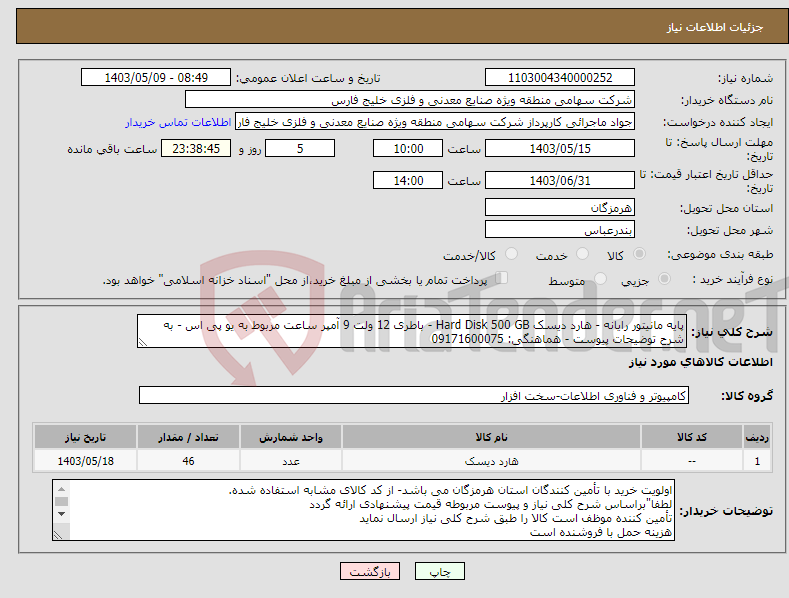Click the ردیف column header
This screenshot has height=598, width=789.
[757, 437]
